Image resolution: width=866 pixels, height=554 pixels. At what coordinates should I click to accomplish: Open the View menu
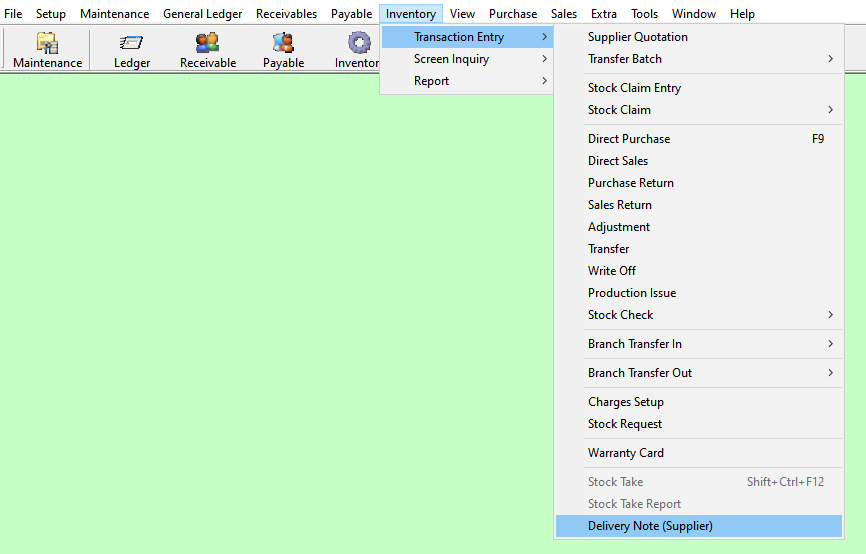(462, 14)
